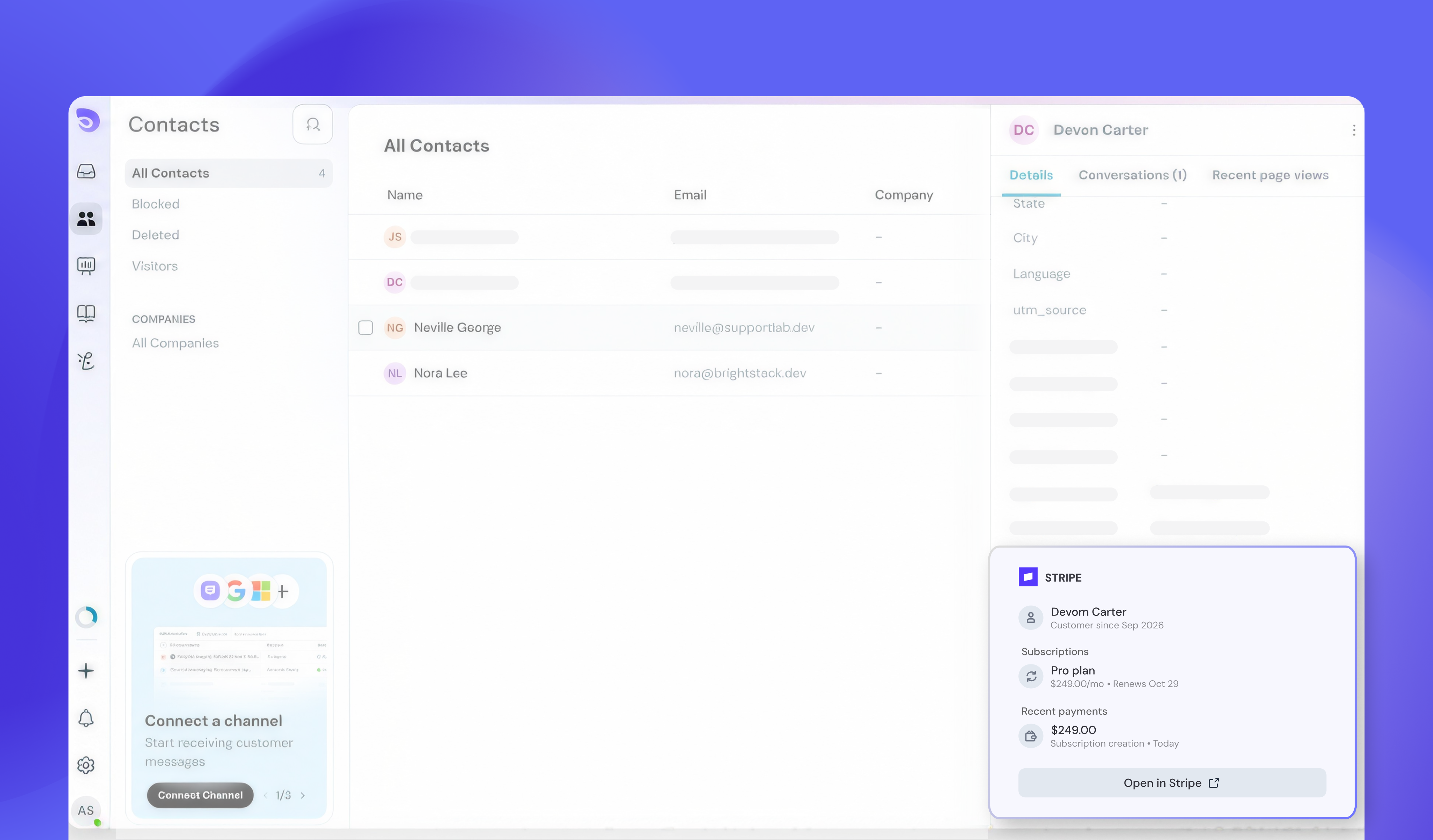This screenshot has width=1433, height=840.
Task: Open the Help Center book icon
Action: coord(86,313)
